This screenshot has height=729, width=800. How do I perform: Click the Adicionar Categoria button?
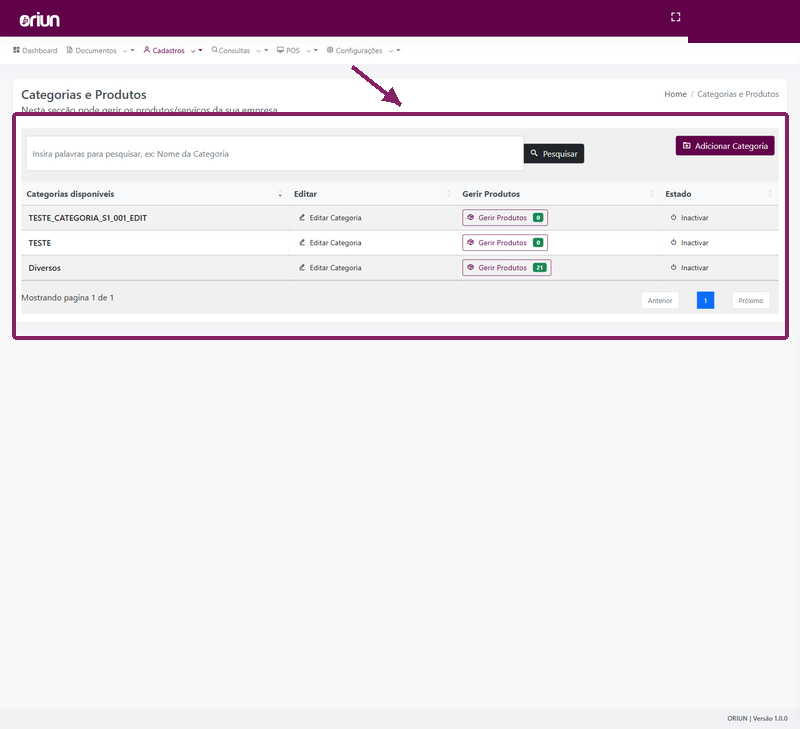point(725,146)
